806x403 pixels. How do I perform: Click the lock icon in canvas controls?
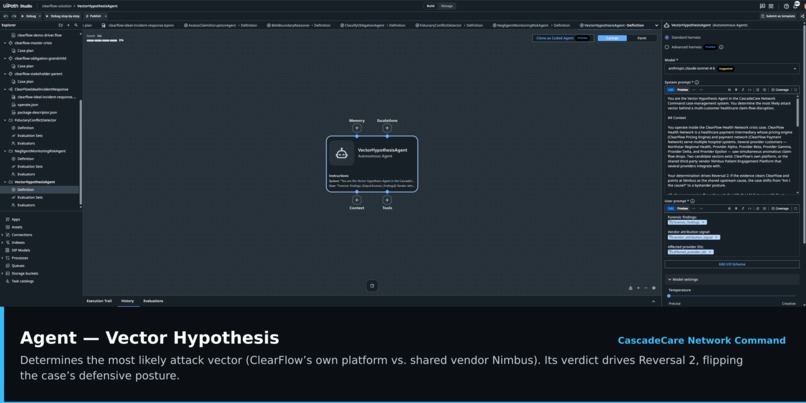(x=631, y=288)
